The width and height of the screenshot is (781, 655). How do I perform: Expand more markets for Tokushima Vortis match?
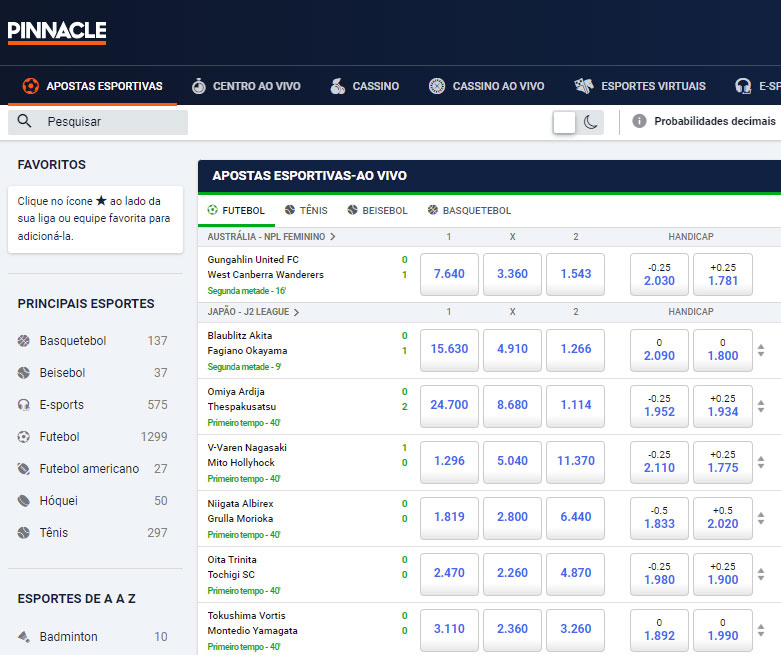(761, 631)
